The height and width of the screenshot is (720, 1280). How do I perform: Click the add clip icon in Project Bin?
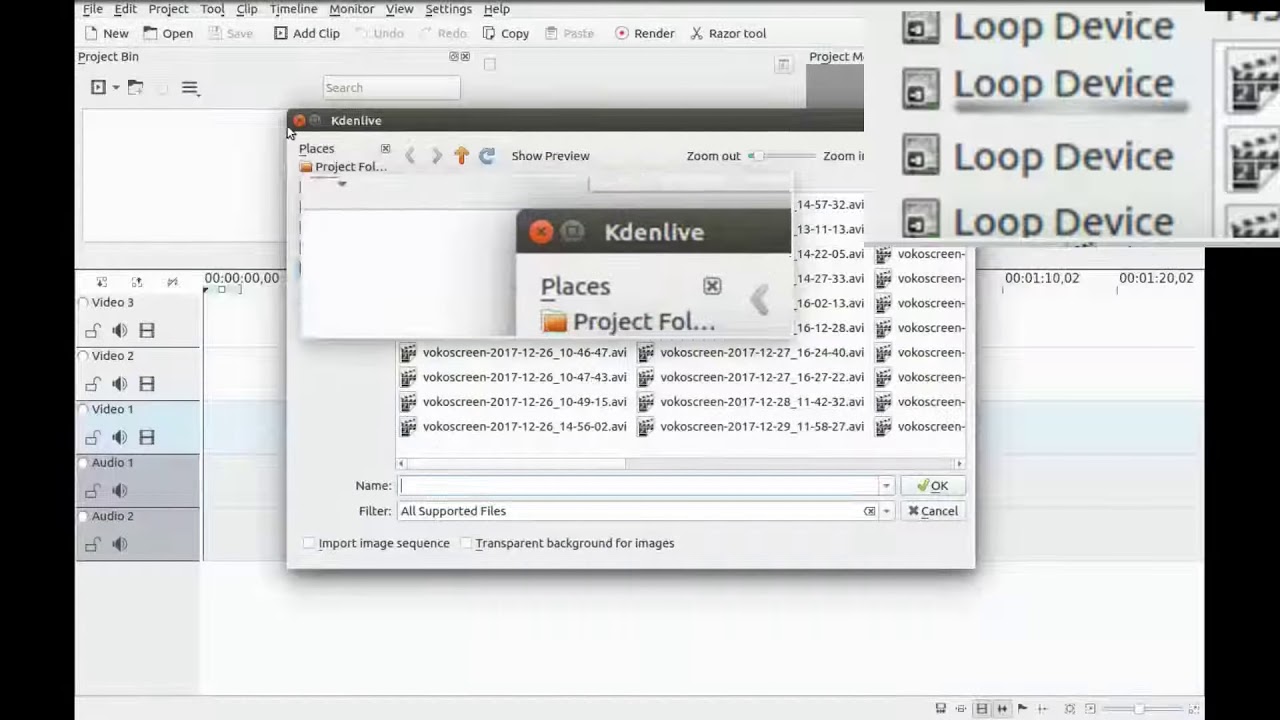click(x=98, y=87)
